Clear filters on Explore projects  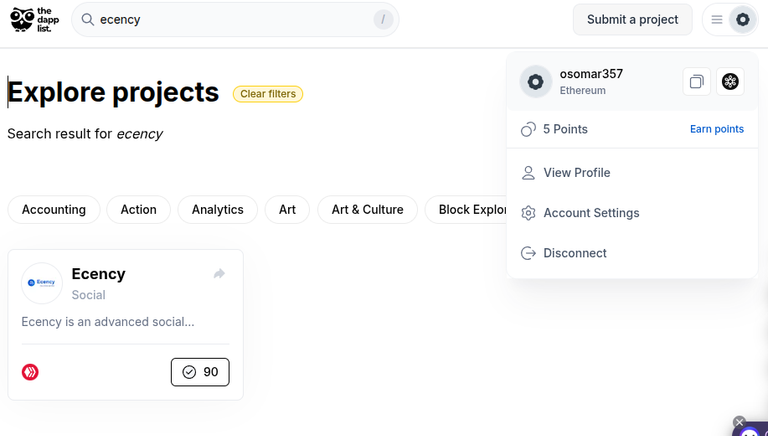click(x=268, y=94)
